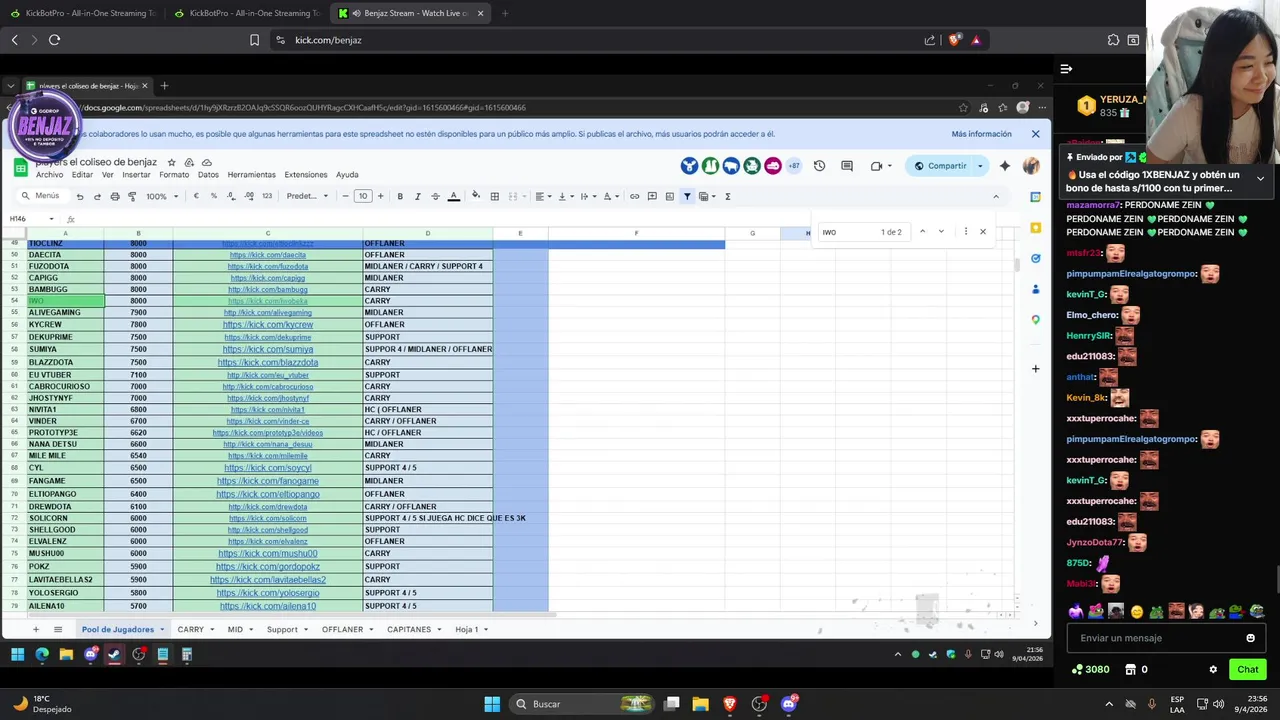Viewport: 1280px width, 720px height.
Task: Switch to the CARRY sheet tab
Action: (190, 630)
